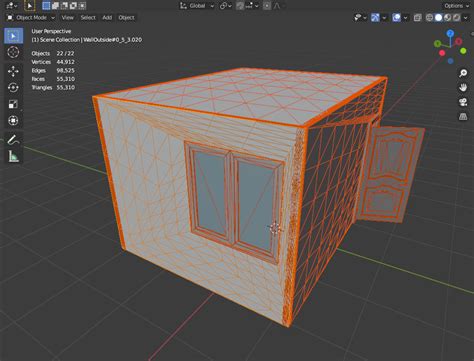
Task: Click the Triangles "55,310" statistic
Action: tap(65, 87)
